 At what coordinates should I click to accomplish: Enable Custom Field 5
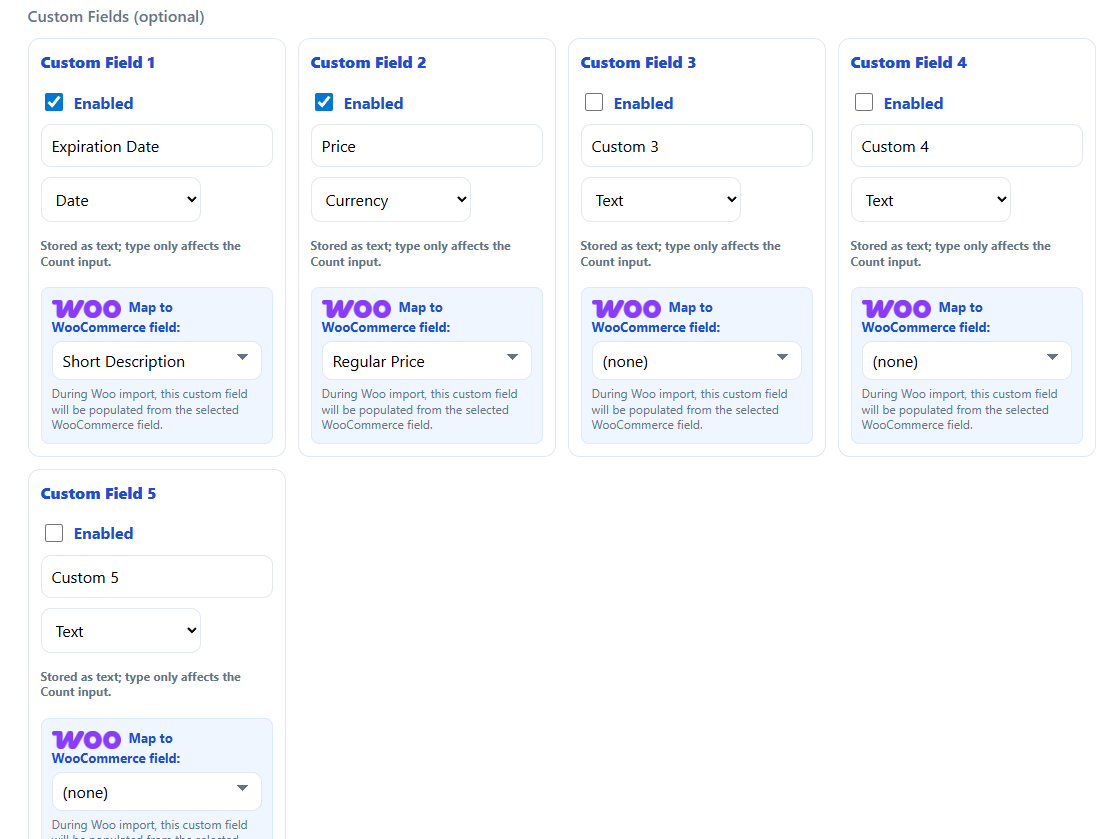coord(53,532)
